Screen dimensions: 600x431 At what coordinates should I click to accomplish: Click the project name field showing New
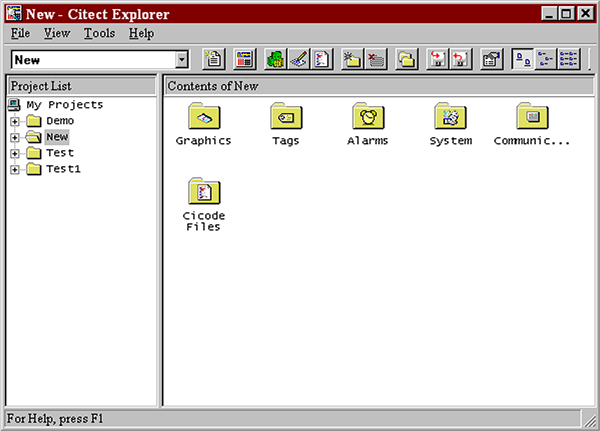coord(94,60)
